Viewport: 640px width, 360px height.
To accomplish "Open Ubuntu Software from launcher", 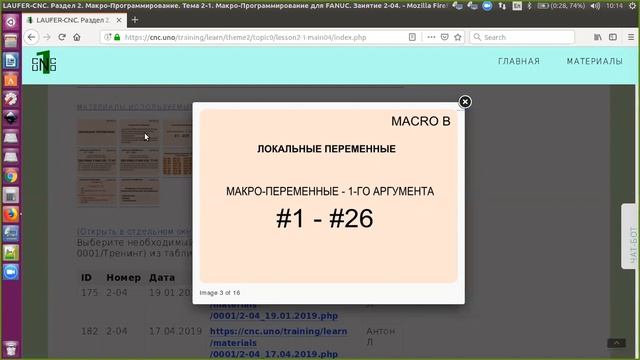I will (x=11, y=80).
